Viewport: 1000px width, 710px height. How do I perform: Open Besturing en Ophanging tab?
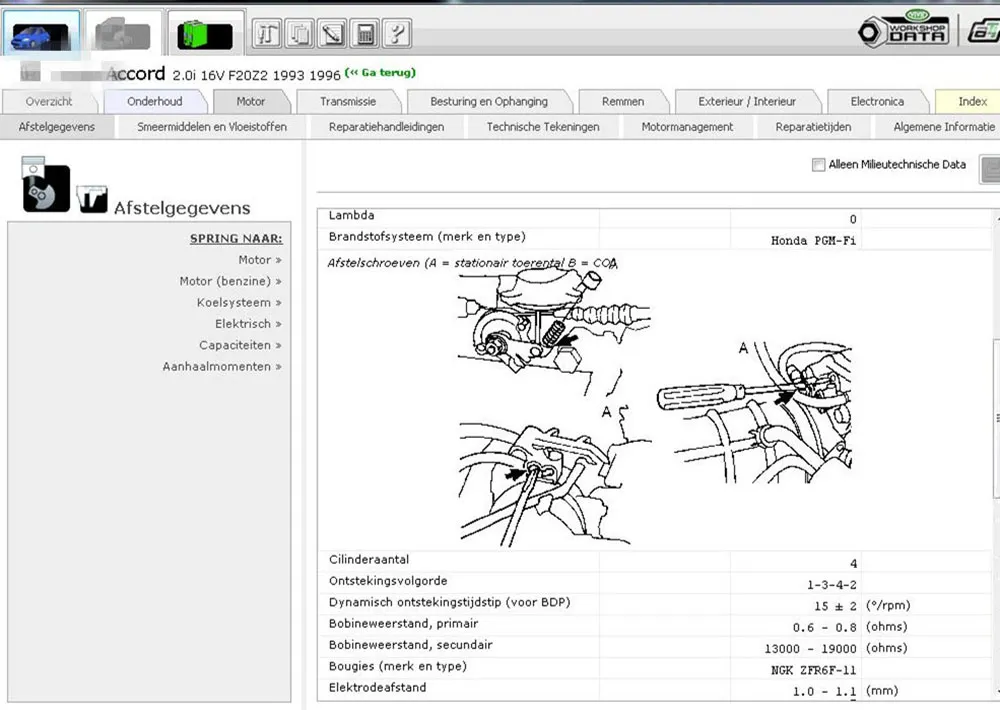pos(489,101)
